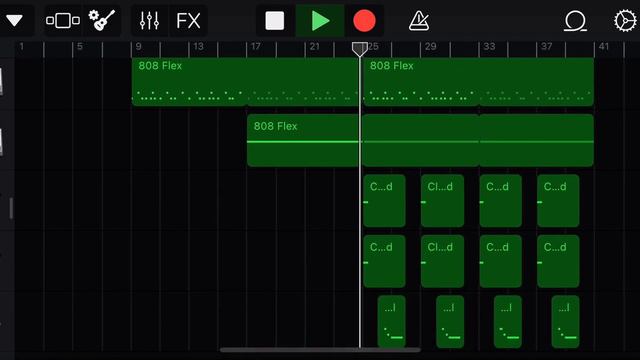Select the playhead marker near bar 25

360,49
